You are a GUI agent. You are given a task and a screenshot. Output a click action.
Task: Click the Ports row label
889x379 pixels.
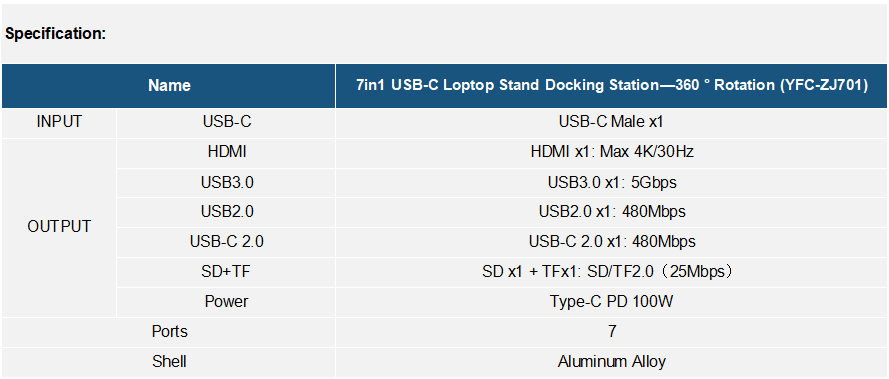(x=169, y=331)
